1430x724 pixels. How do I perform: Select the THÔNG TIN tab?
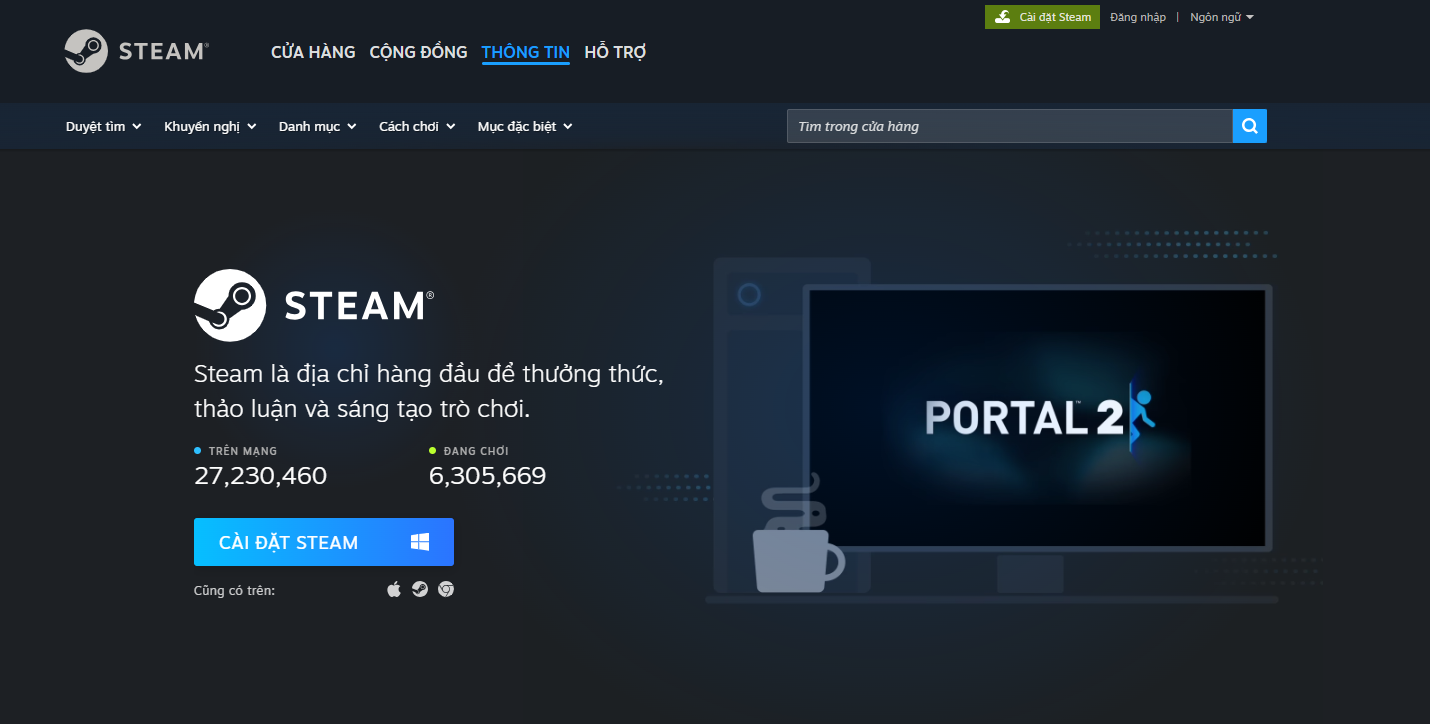point(525,52)
